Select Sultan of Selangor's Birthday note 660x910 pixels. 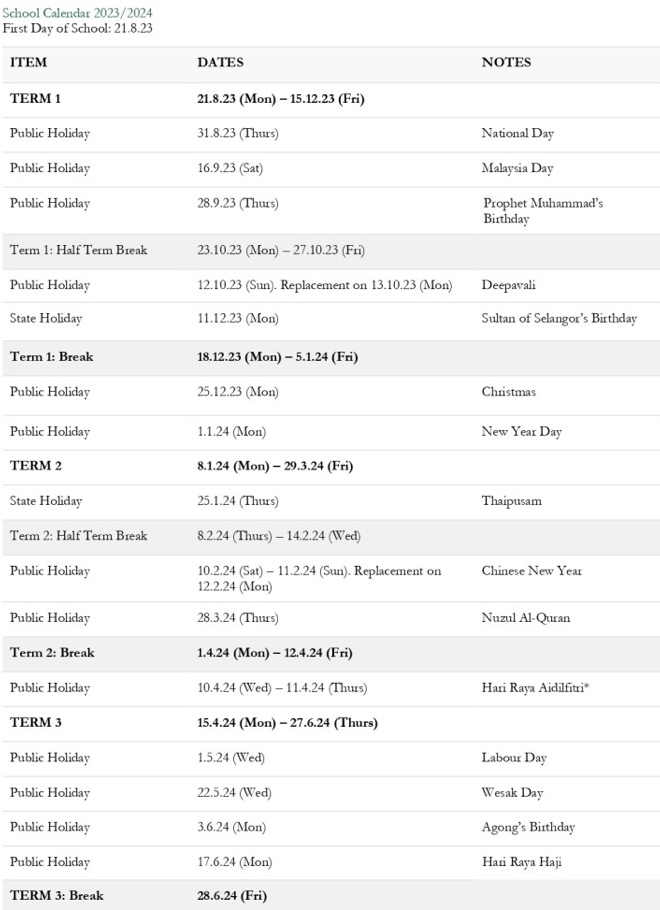coord(559,319)
